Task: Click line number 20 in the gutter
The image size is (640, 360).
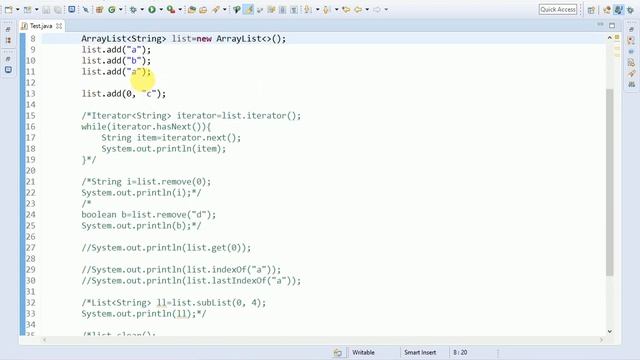Action: pyautogui.click(x=31, y=171)
